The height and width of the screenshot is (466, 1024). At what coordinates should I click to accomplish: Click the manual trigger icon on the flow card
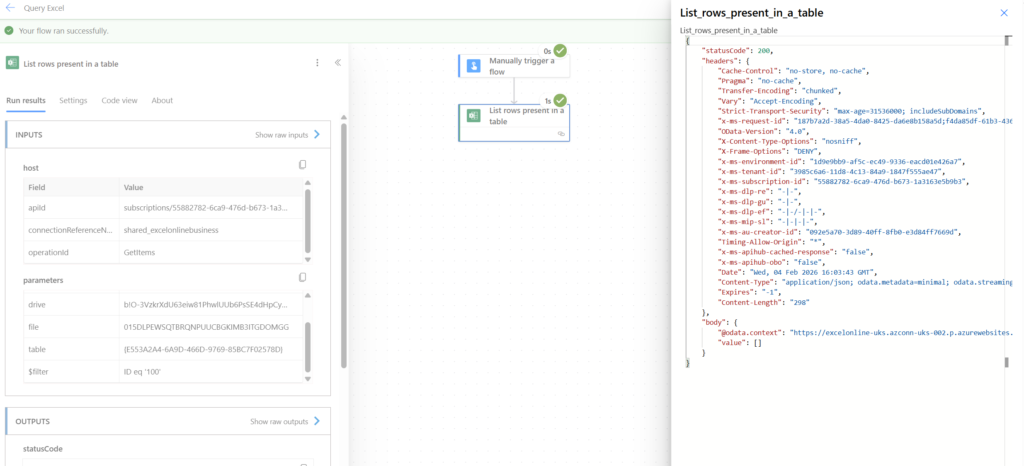pos(474,65)
